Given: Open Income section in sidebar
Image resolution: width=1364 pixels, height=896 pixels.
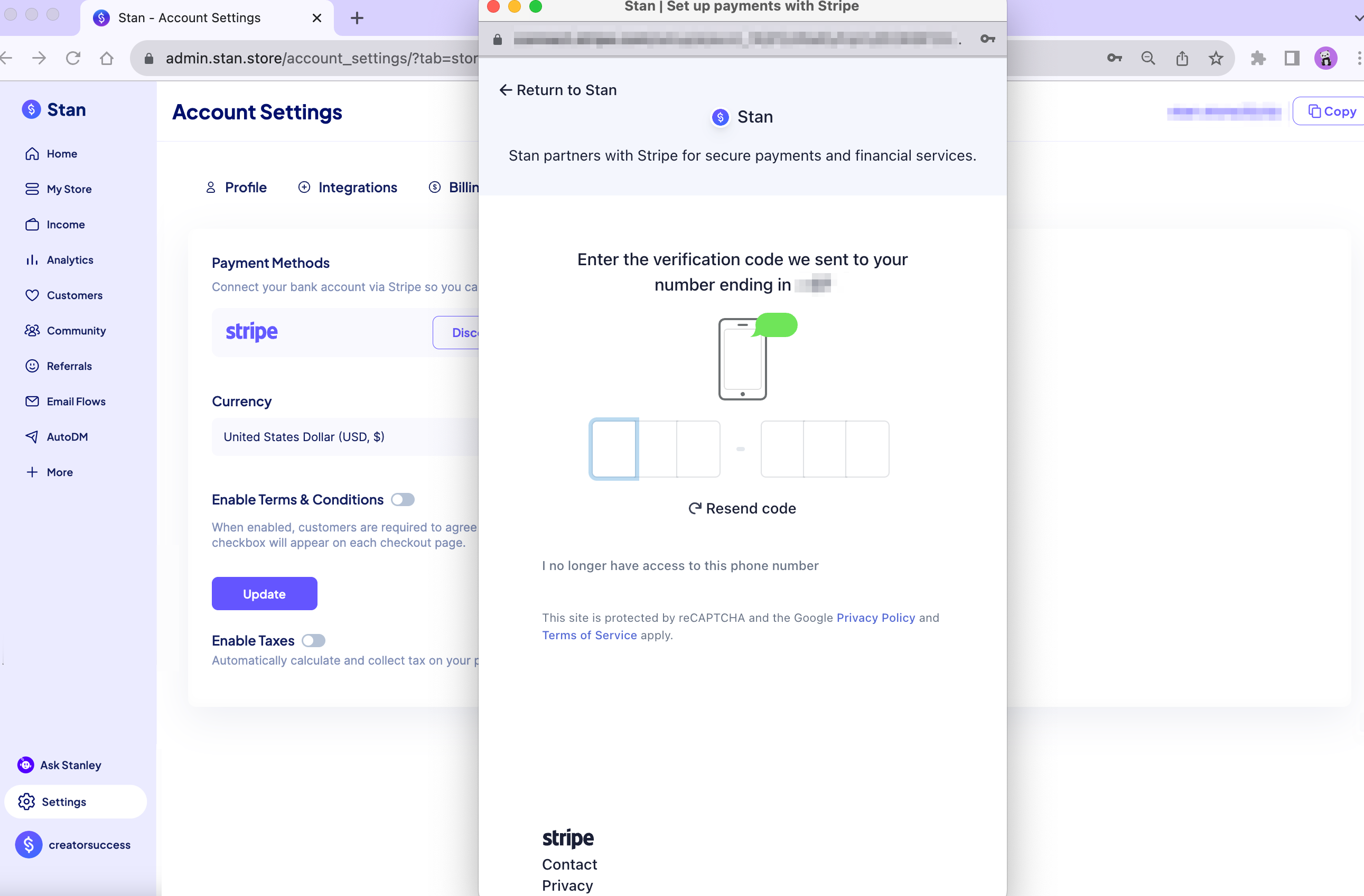Looking at the screenshot, I should 54,224.
